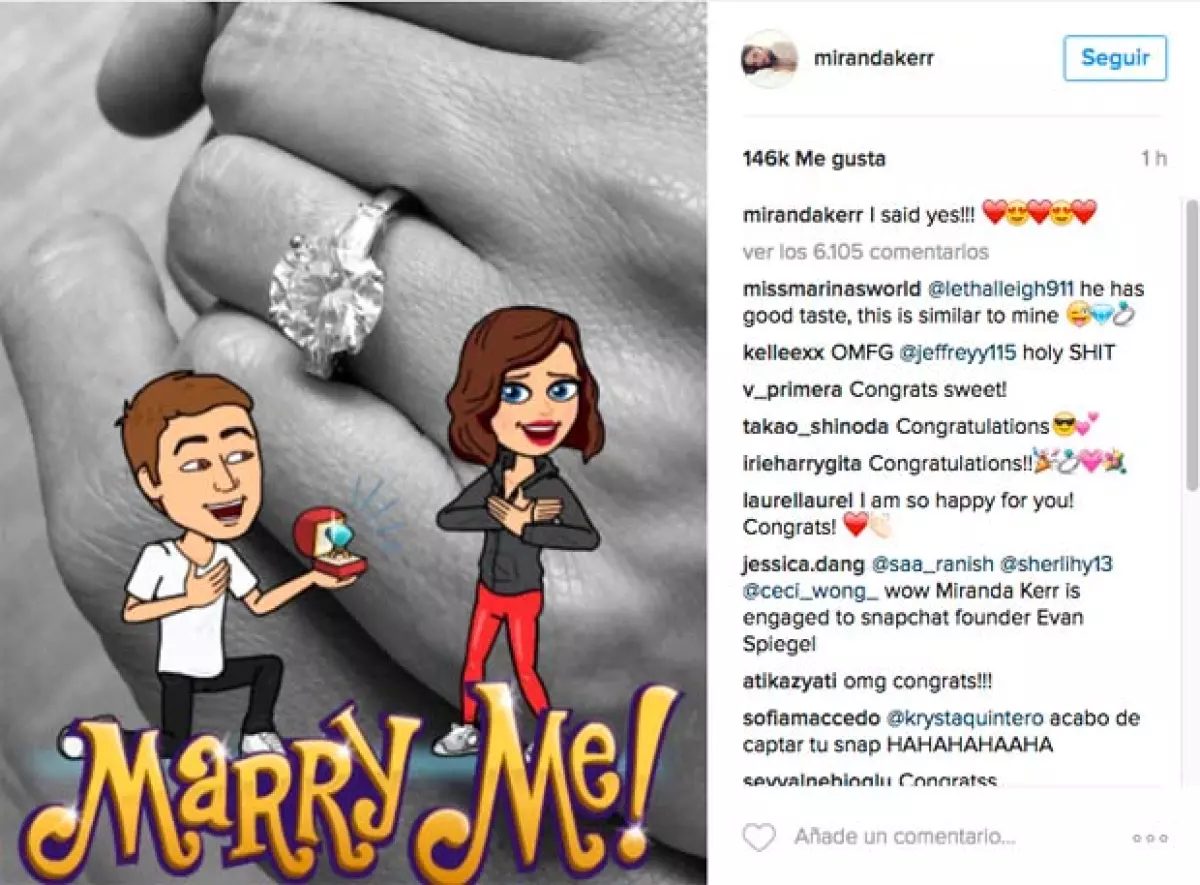Open the irieharrygita commenter profile
1200x885 pixels.
point(804,464)
